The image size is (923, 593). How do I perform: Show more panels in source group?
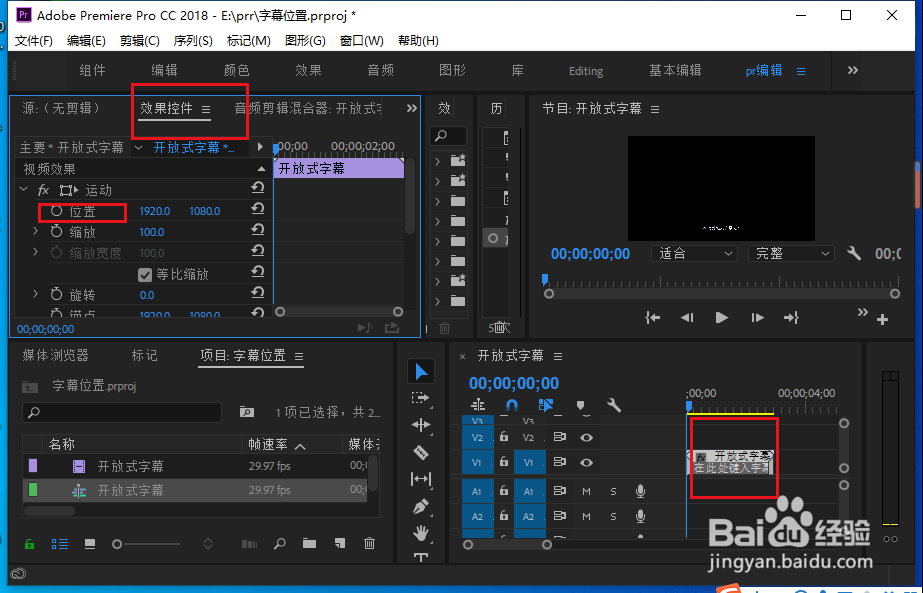pos(411,108)
